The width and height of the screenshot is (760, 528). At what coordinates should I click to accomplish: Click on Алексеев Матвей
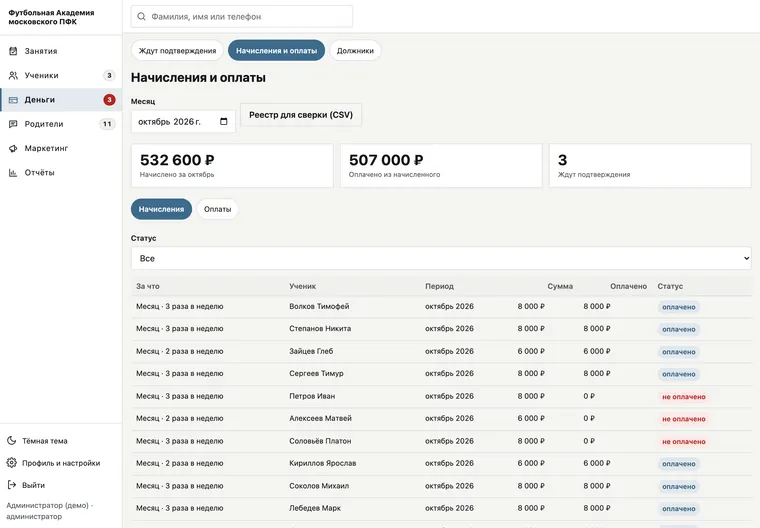click(320, 418)
